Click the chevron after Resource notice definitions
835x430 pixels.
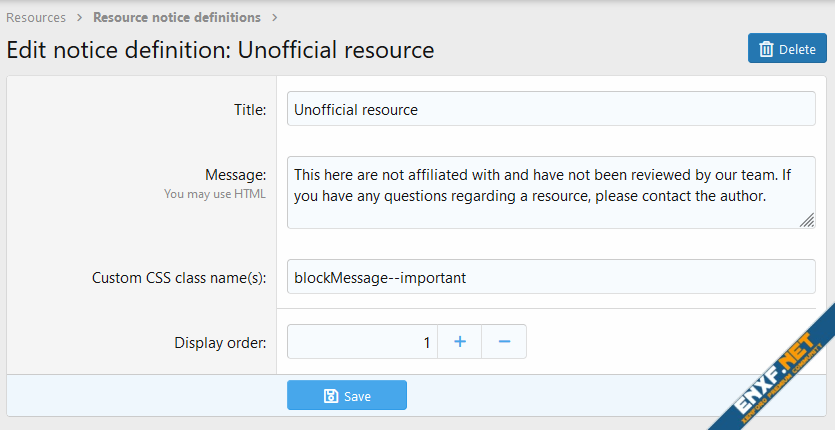pos(275,17)
